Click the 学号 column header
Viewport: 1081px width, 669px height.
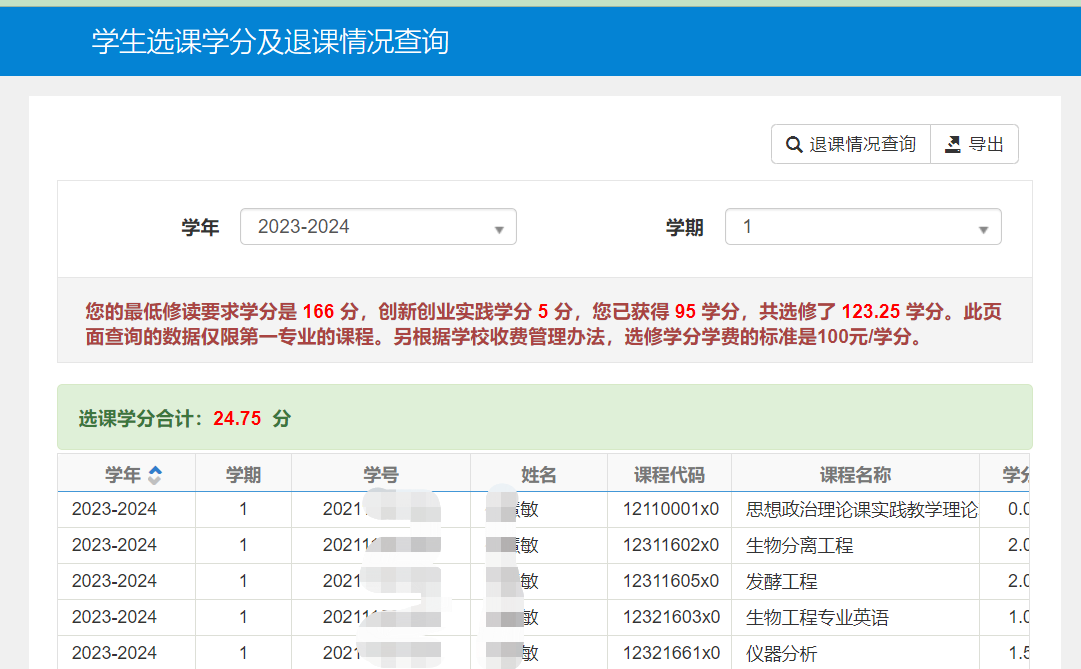point(380,475)
